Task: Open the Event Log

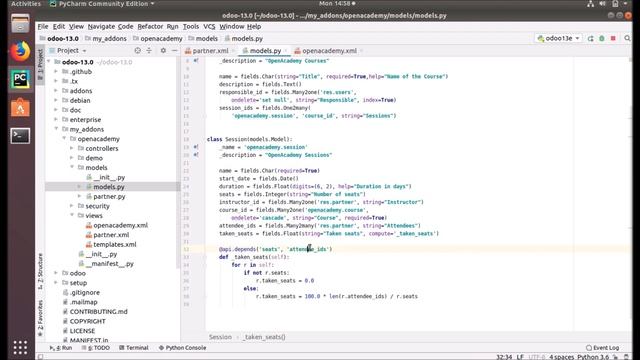Action: click(x=602, y=348)
